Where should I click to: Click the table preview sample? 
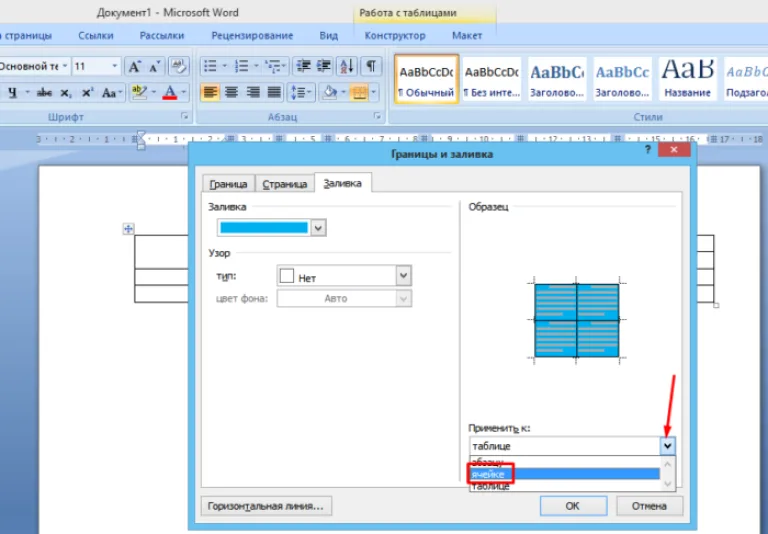tap(576, 320)
